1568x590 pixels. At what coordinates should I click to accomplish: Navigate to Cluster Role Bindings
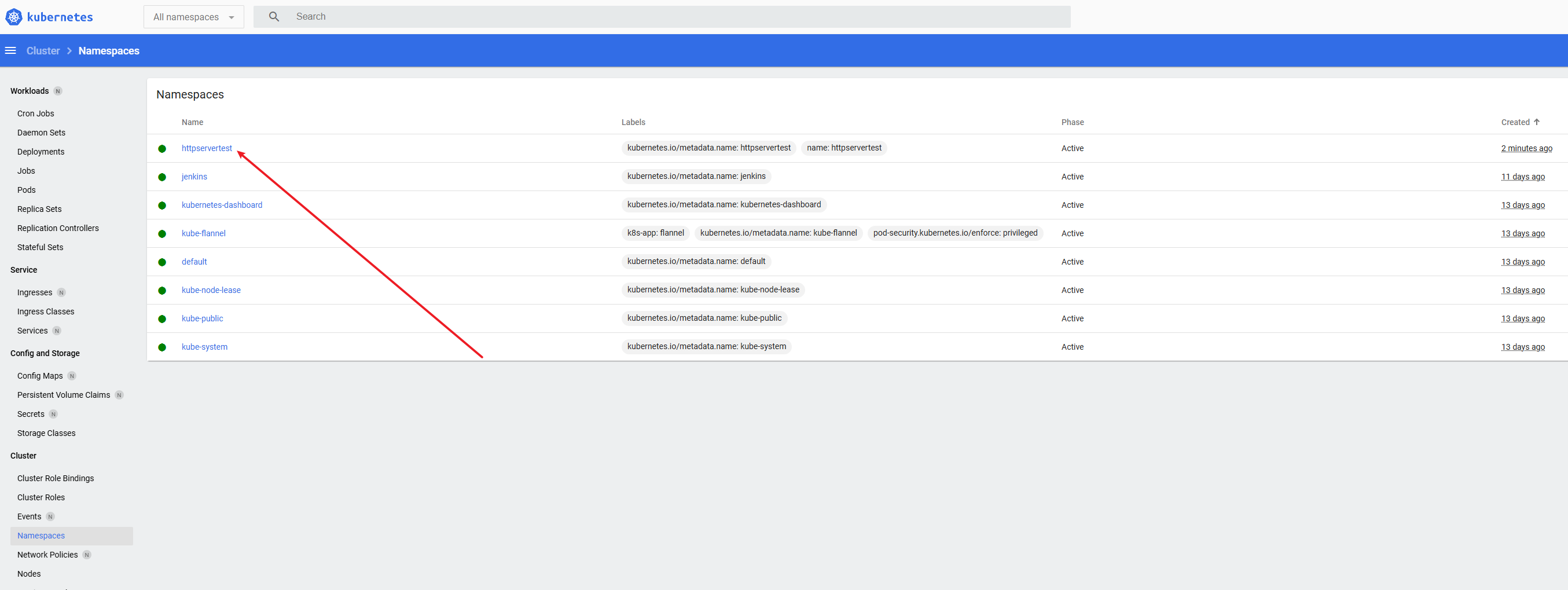click(56, 478)
